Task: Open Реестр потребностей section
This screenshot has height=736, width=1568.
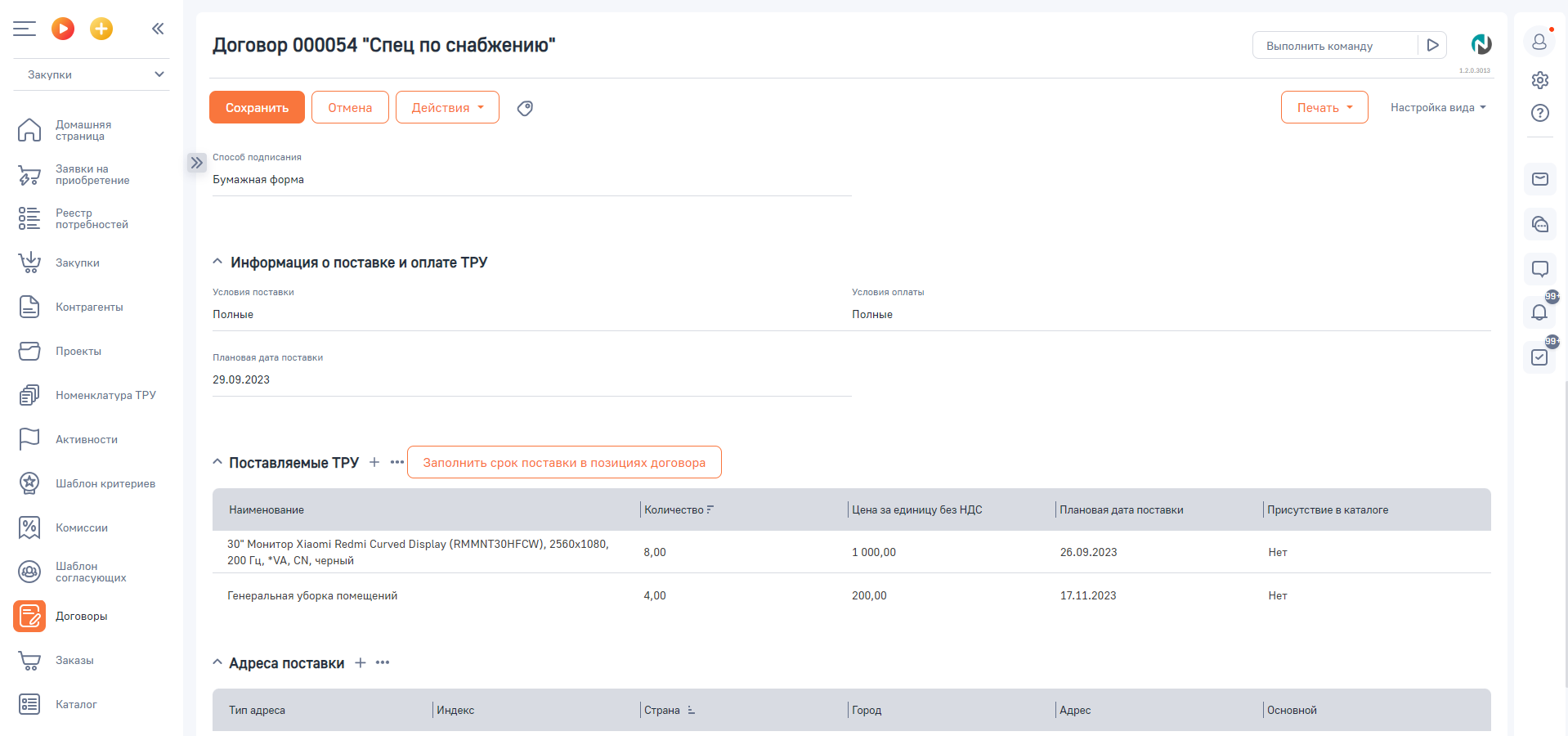Action: [x=91, y=218]
